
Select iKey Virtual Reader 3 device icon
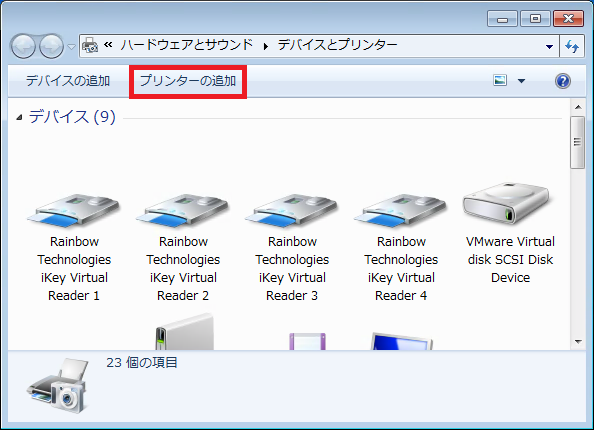pyautogui.click(x=292, y=211)
